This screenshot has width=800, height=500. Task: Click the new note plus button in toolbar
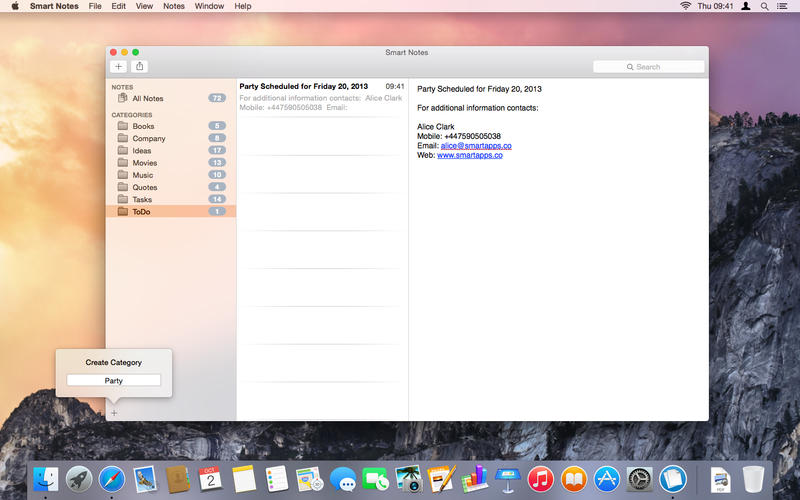tap(118, 66)
